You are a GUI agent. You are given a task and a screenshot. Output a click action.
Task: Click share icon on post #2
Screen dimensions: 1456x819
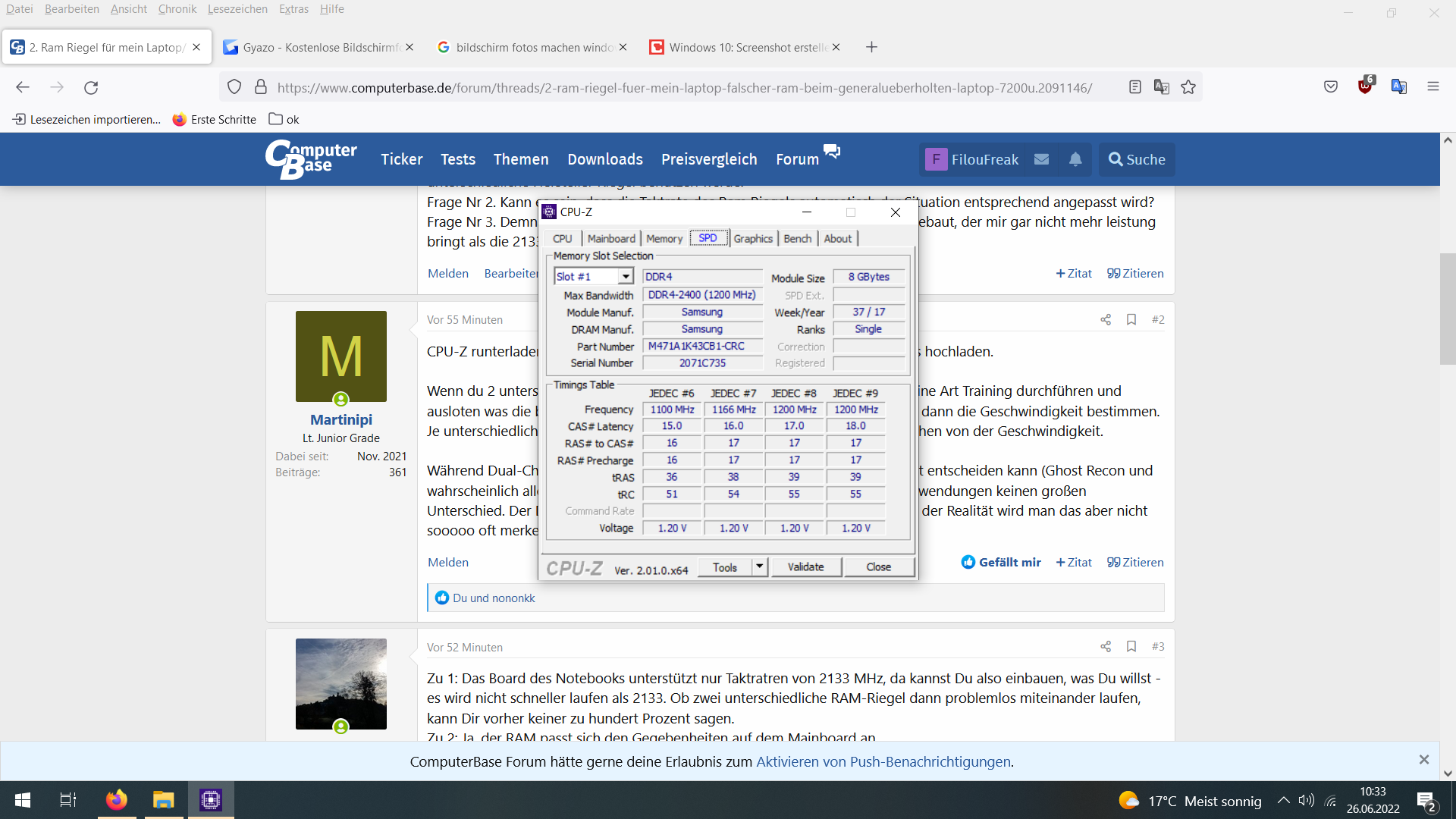1106,320
